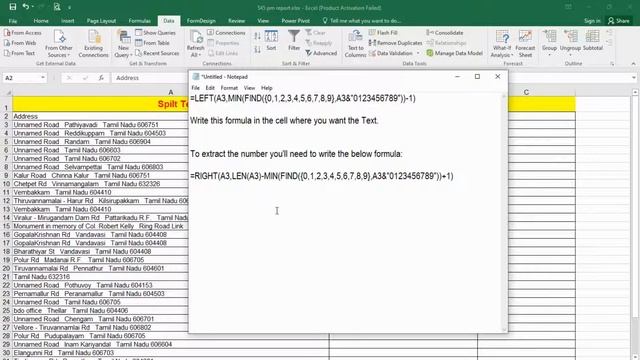Viewport: 640px width, 360px height.
Task: Switch to the Insert ribbon tab
Action: pyautogui.click(x=68, y=21)
